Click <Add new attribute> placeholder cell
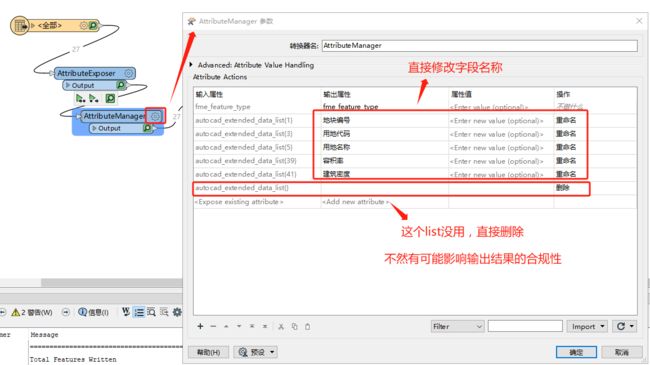This screenshot has height=365, width=650. pyautogui.click(x=385, y=202)
